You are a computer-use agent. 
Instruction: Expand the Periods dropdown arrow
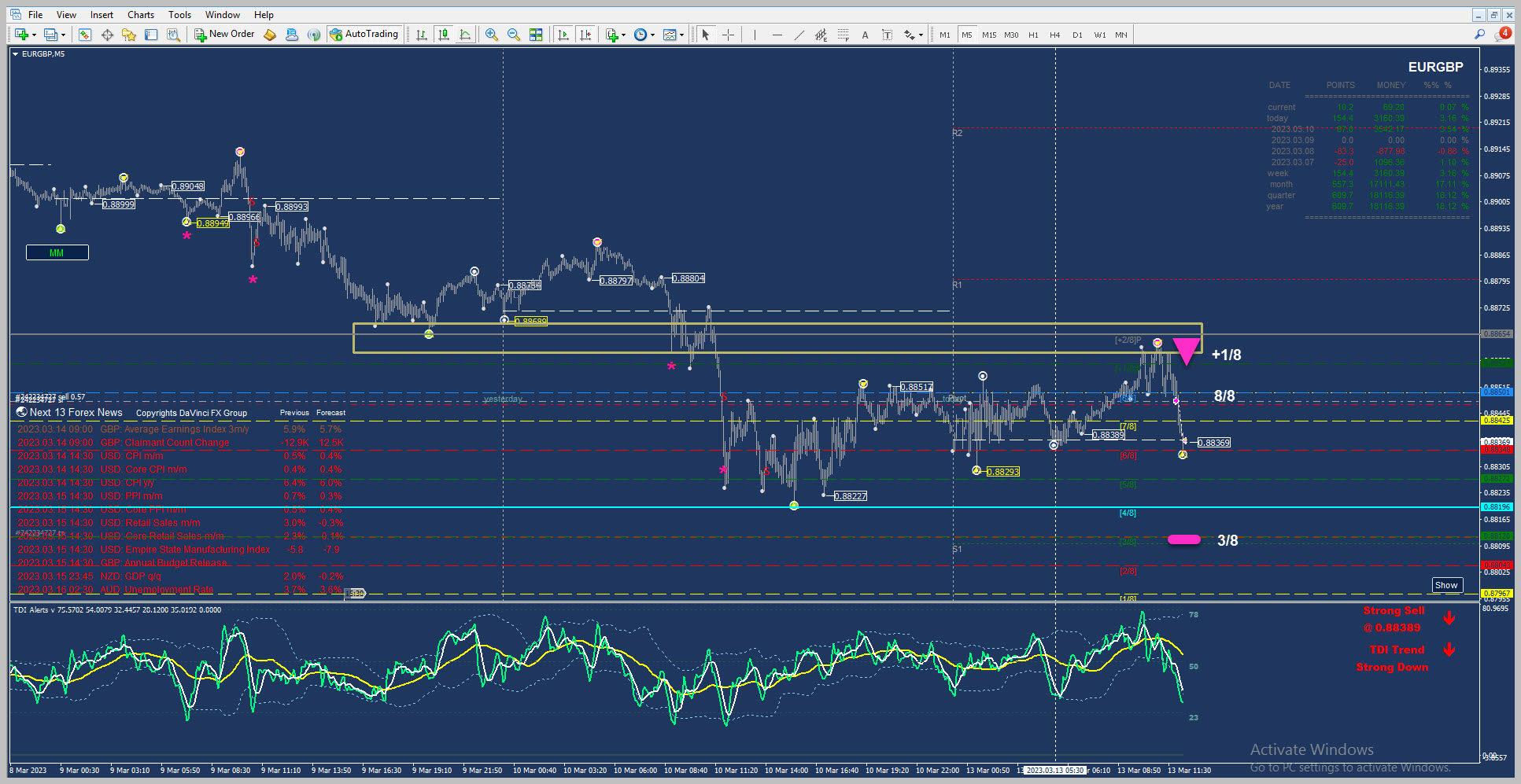point(652,35)
